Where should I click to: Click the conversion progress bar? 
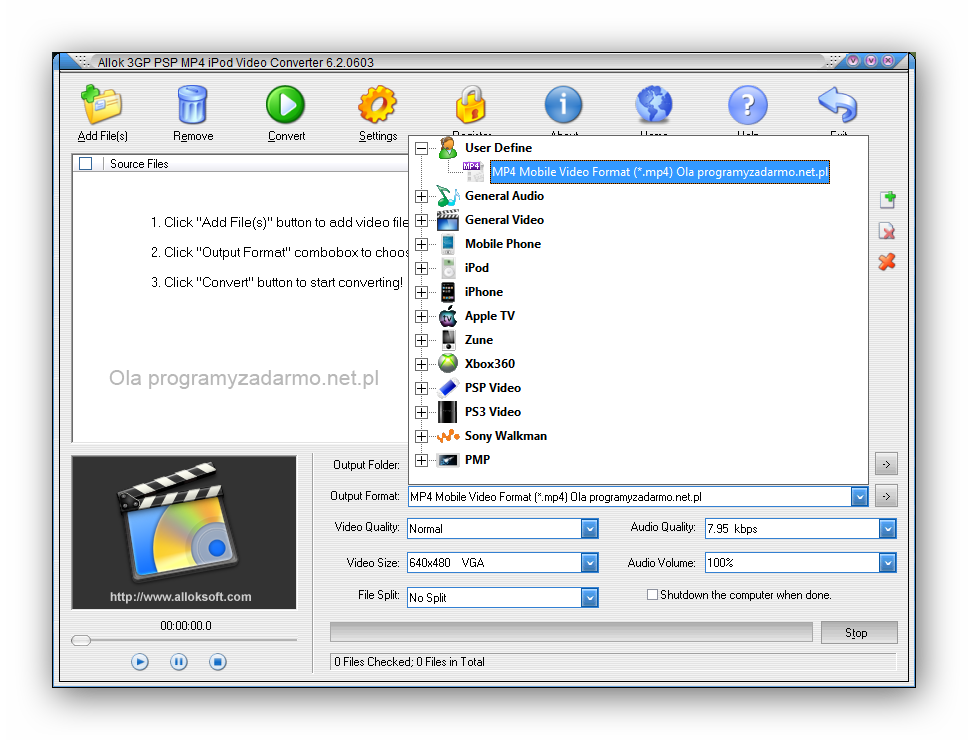coord(571,633)
